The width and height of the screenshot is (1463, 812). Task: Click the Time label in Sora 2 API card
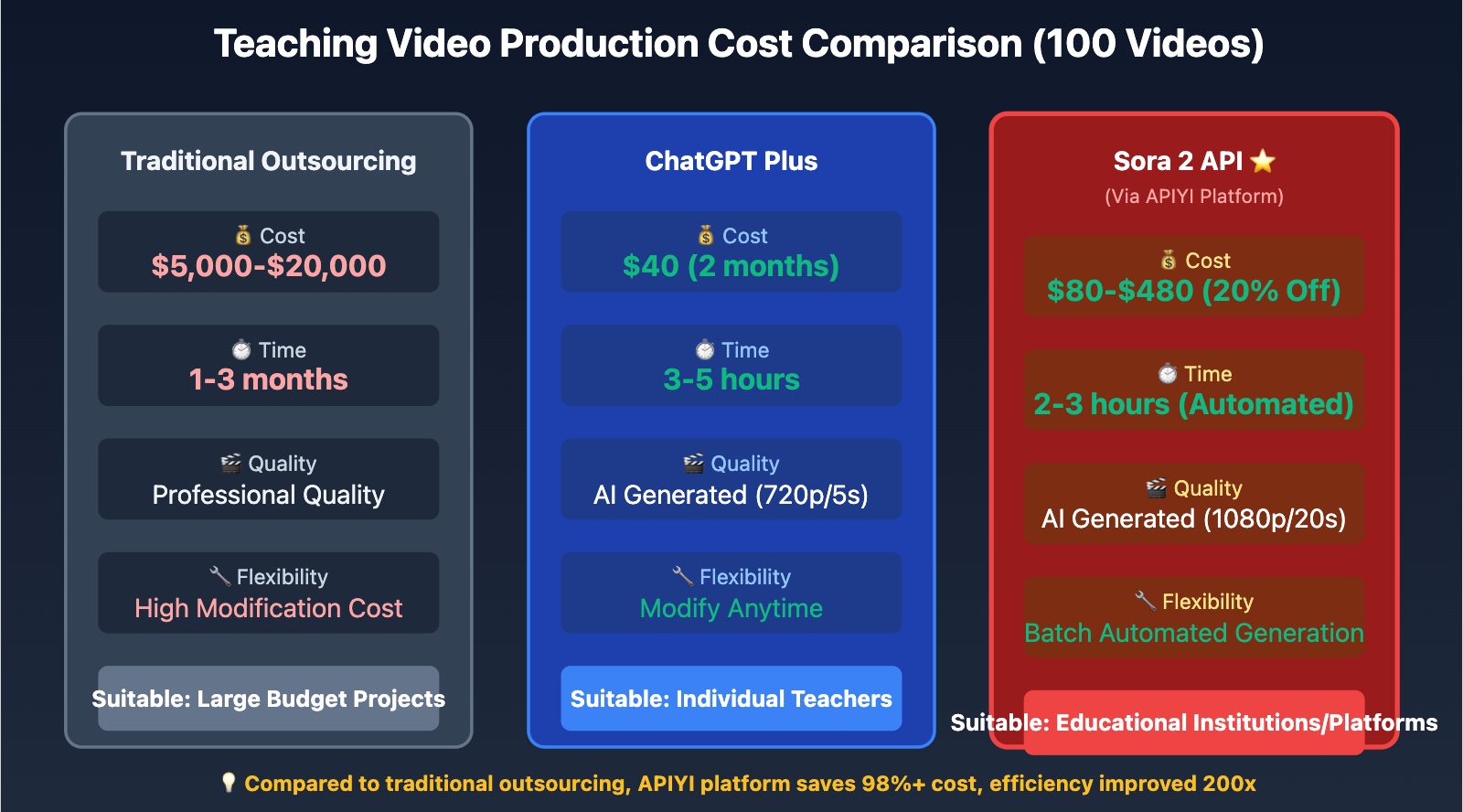(x=1208, y=374)
